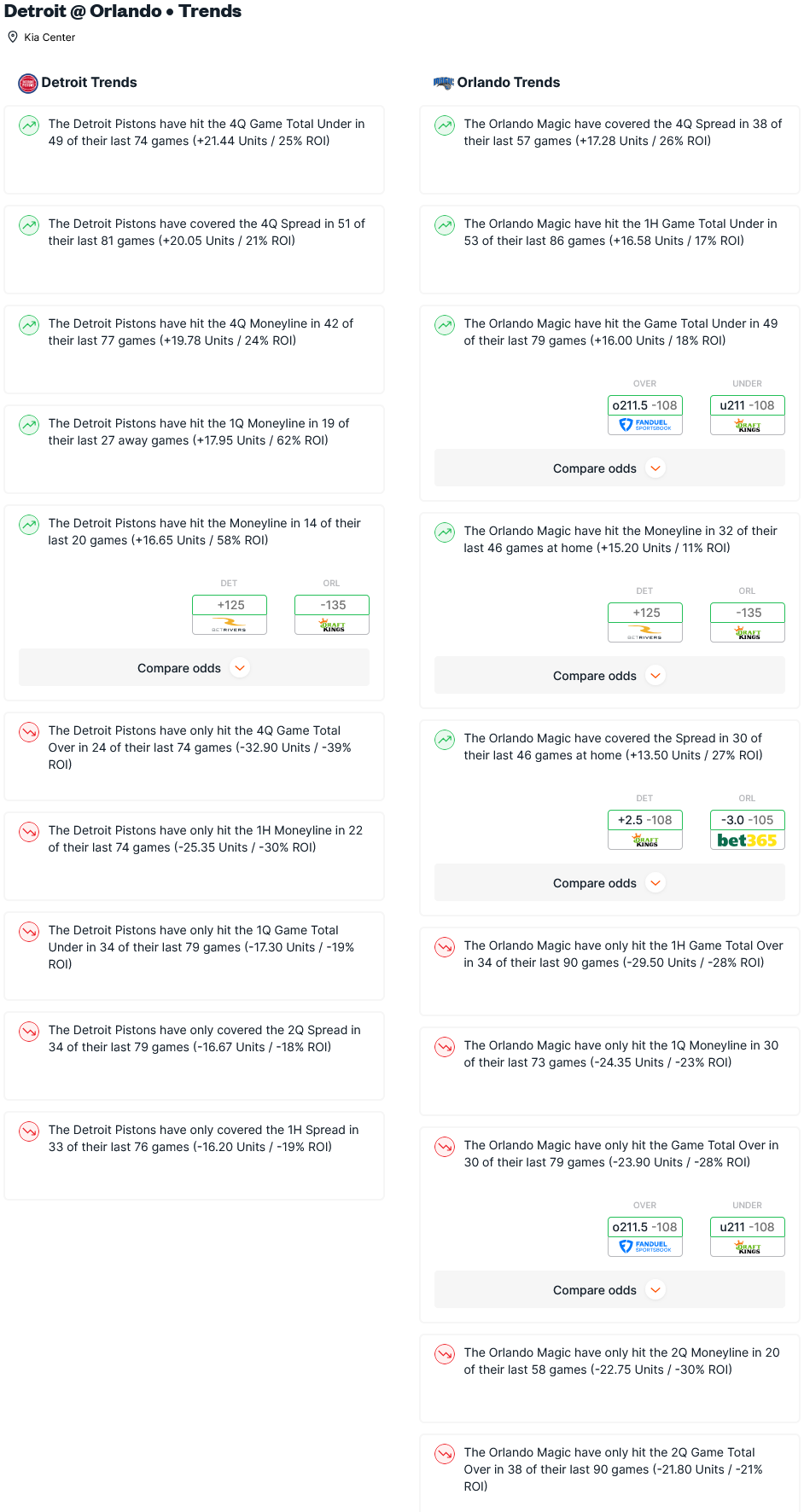Click the Kia Center venue text
Image resolution: width=804 pixels, height=1512 pixels.
[50, 38]
